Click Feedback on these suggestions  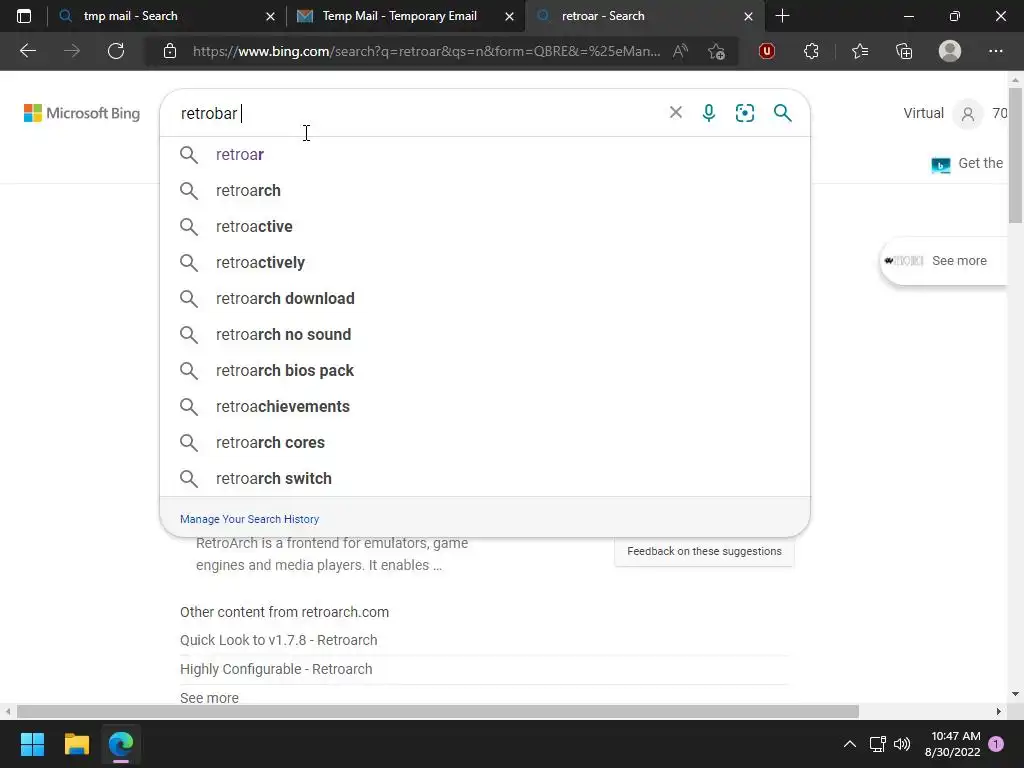coord(704,551)
